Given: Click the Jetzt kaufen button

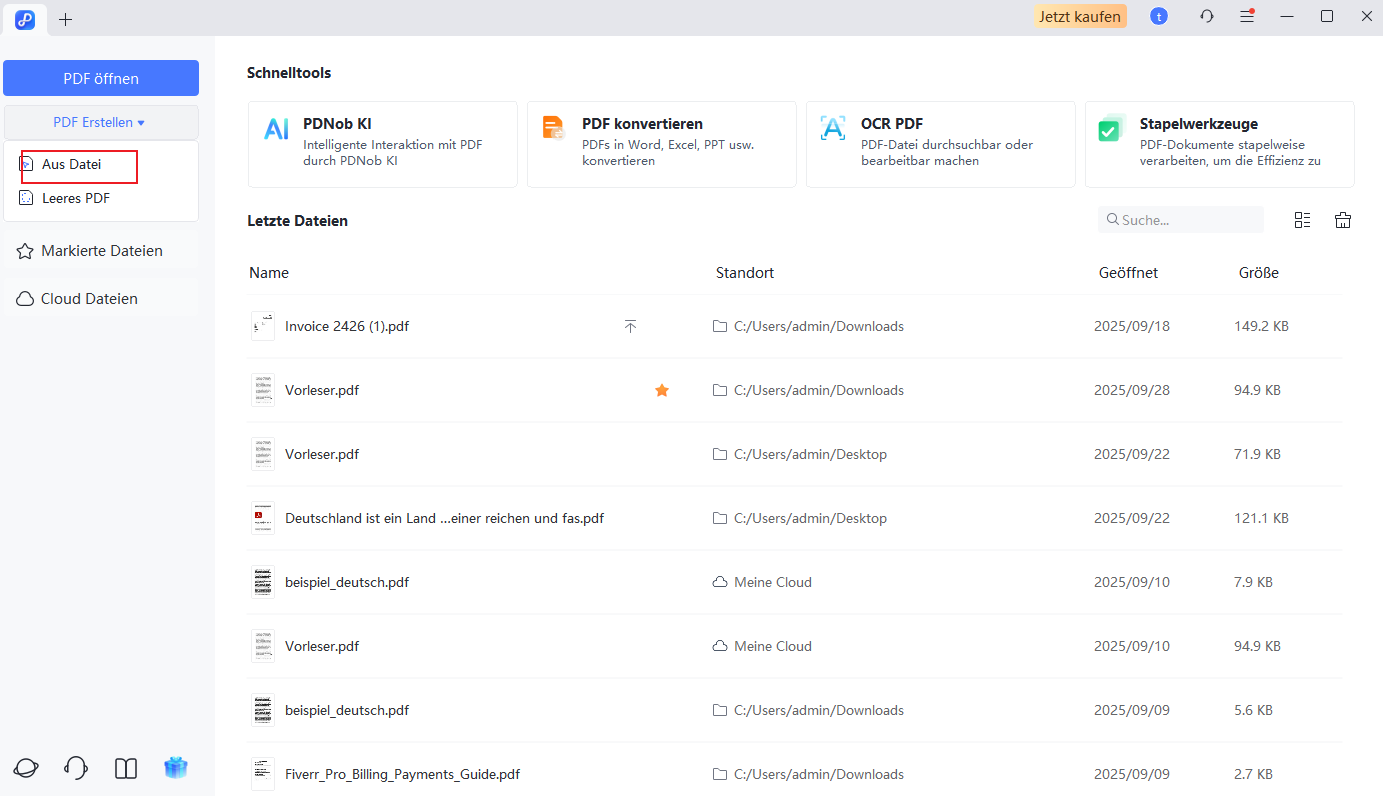Looking at the screenshot, I should click(1079, 17).
